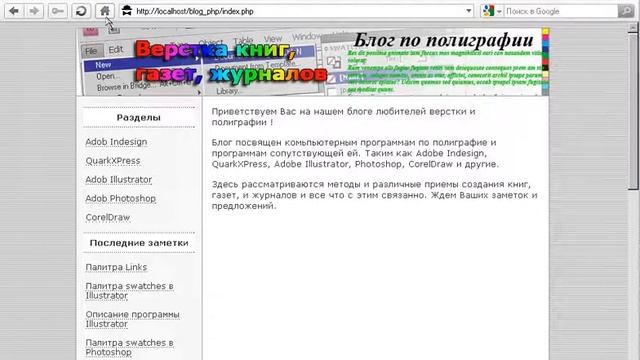Open the 'Описание программы Illustrator' note

132,319
